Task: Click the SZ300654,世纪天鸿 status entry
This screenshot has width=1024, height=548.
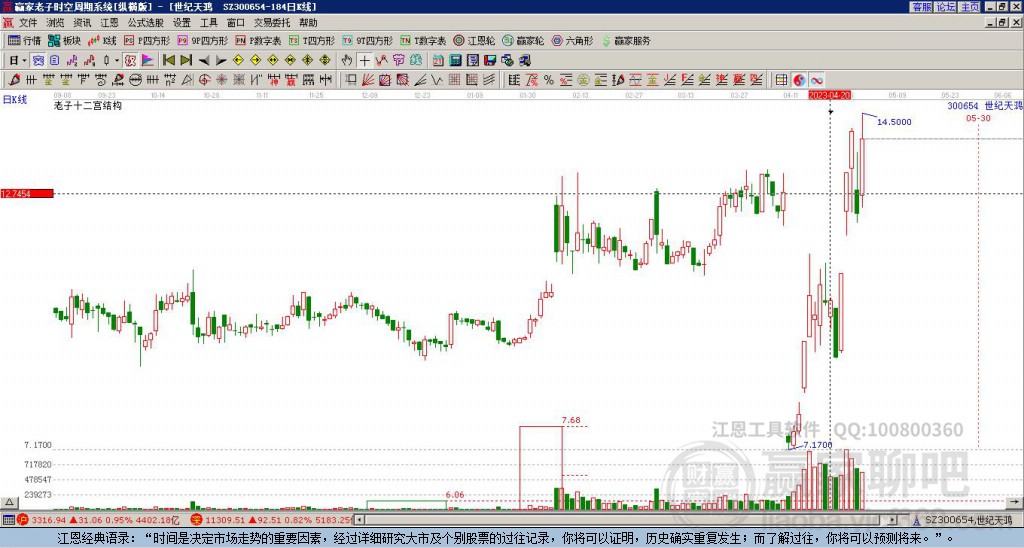Action: click(x=968, y=520)
